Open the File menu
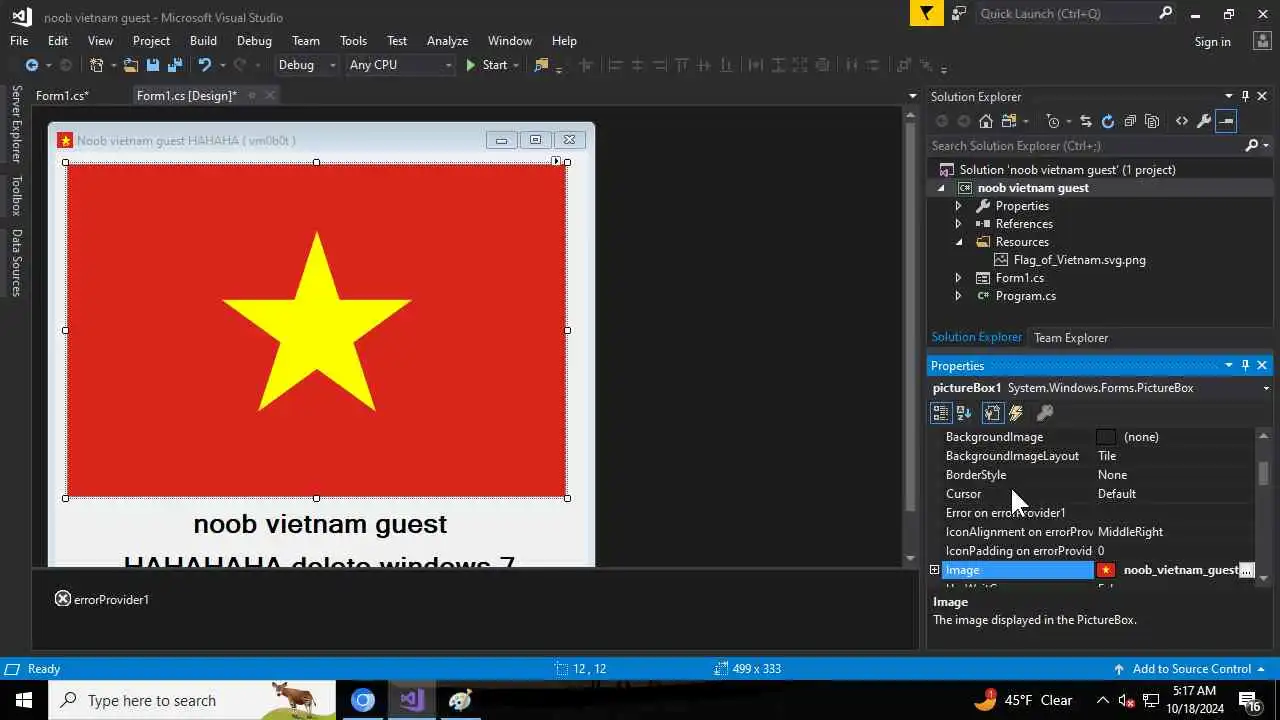 click(x=19, y=41)
